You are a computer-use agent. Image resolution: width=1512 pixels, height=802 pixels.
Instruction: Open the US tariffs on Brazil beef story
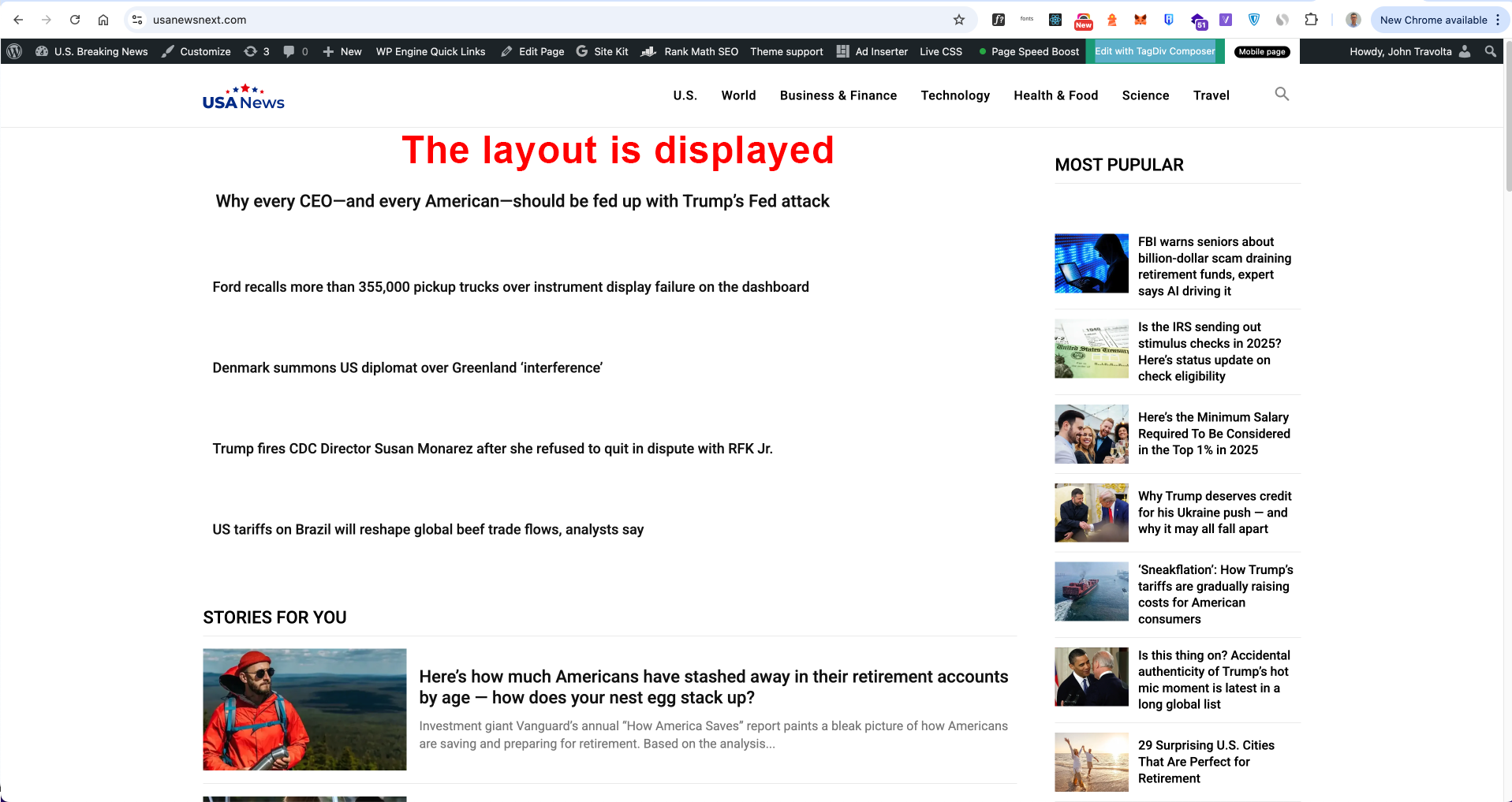[x=427, y=529]
